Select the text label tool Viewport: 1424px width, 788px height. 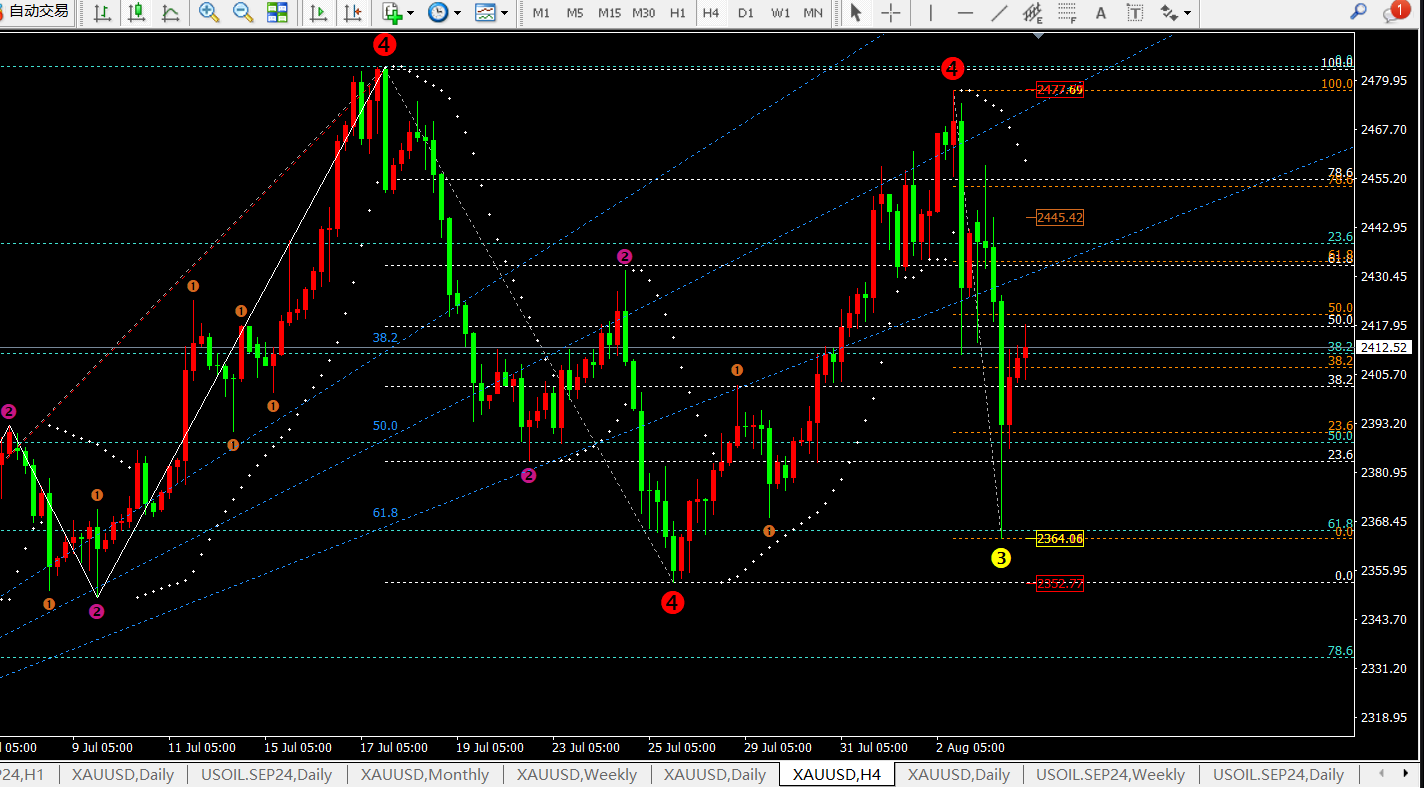[x=1135, y=12]
